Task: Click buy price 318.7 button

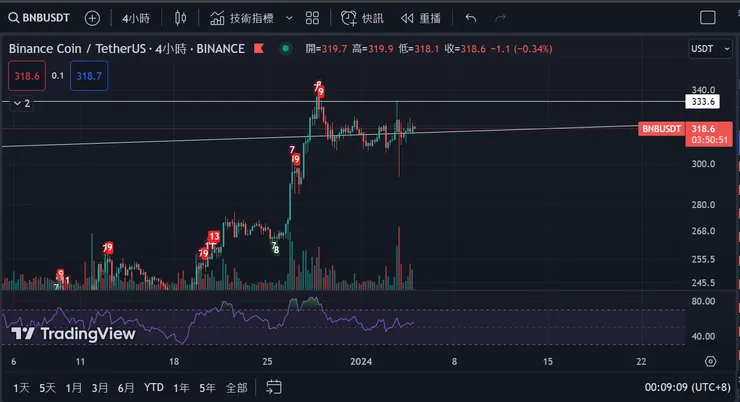Action: click(89, 76)
